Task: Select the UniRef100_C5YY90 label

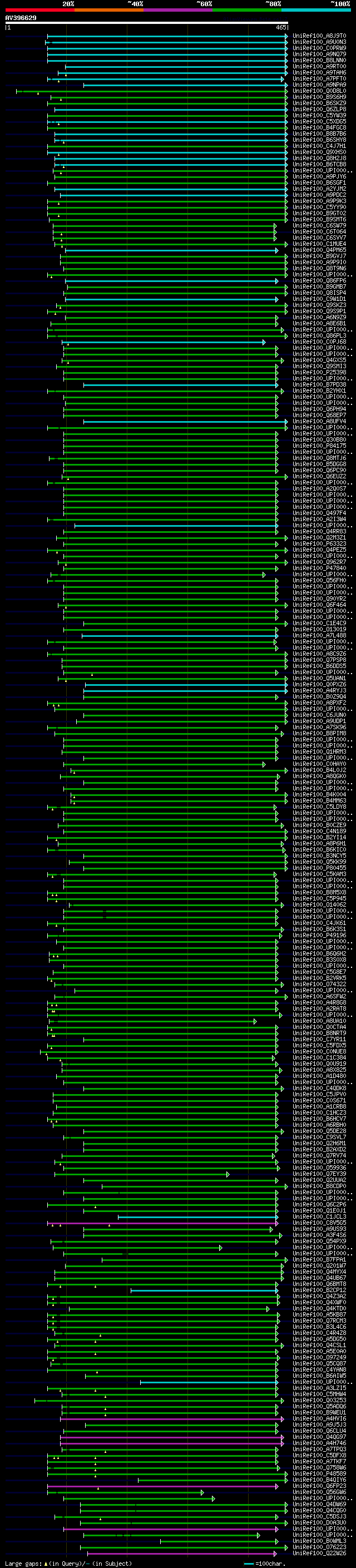Action: 319,207
